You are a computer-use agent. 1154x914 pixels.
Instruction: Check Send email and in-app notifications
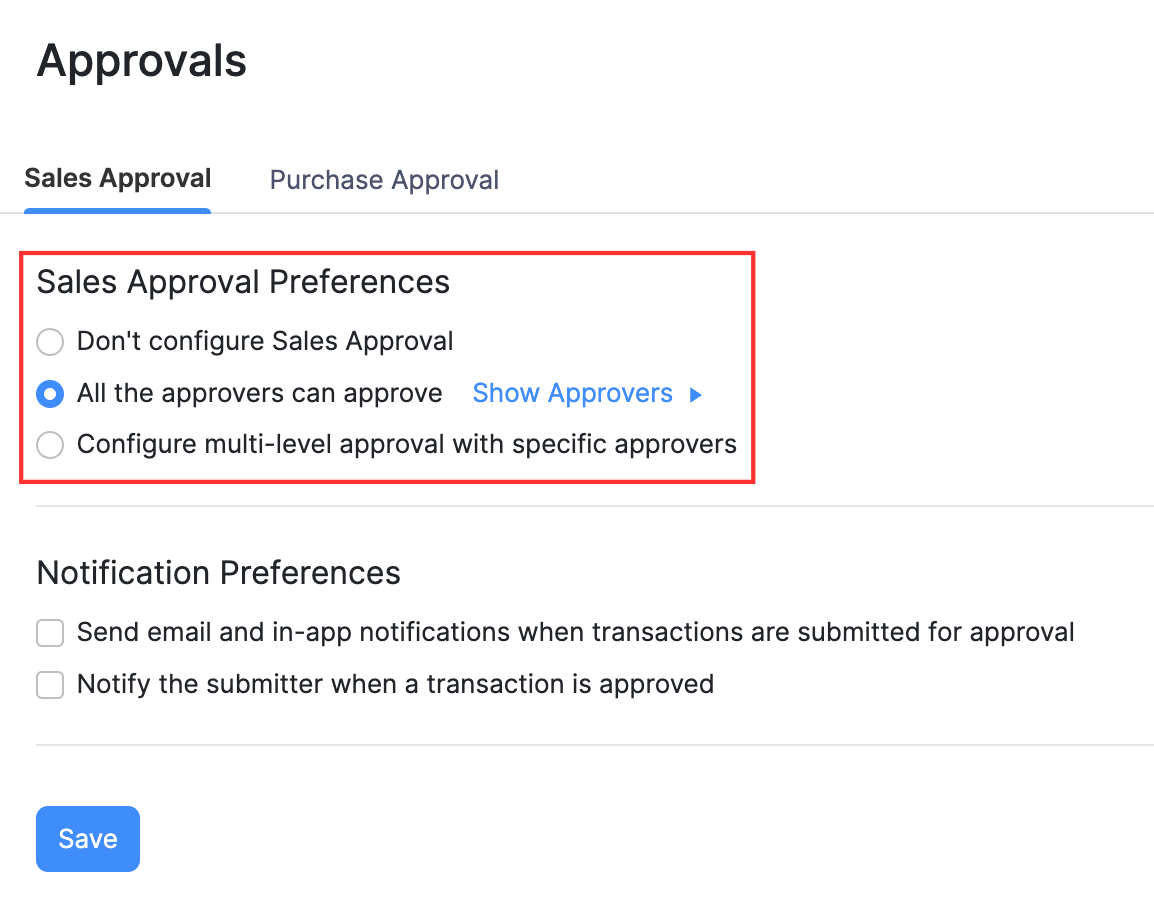click(50, 632)
